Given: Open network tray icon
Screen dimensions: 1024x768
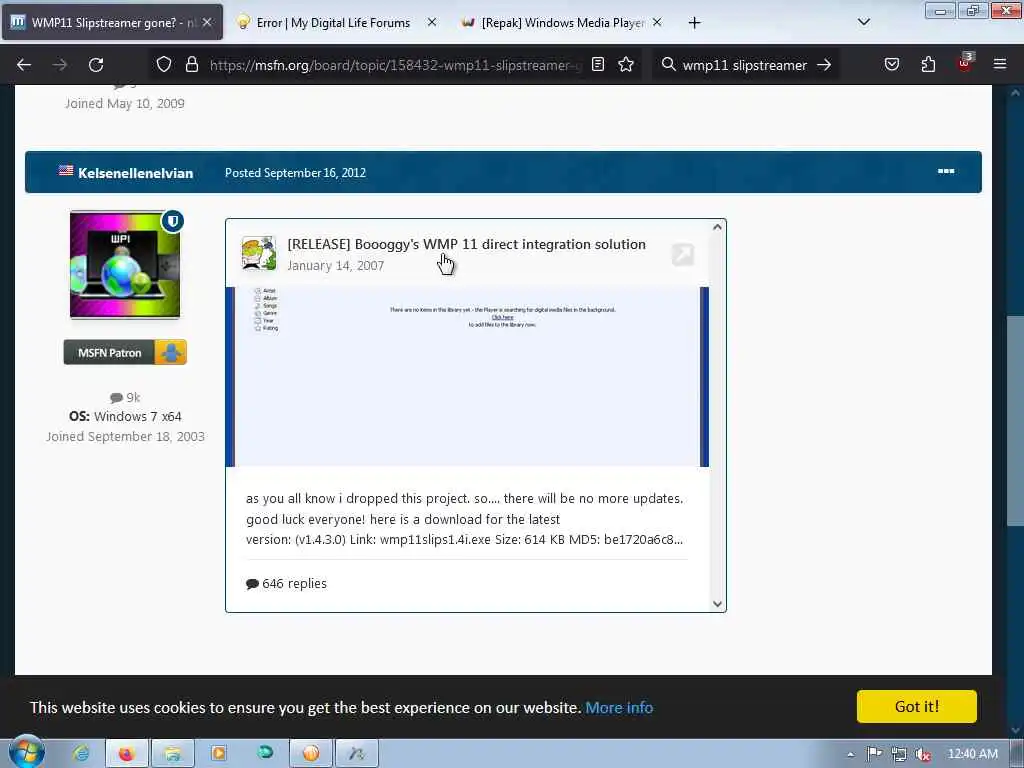Looking at the screenshot, I should 899,754.
